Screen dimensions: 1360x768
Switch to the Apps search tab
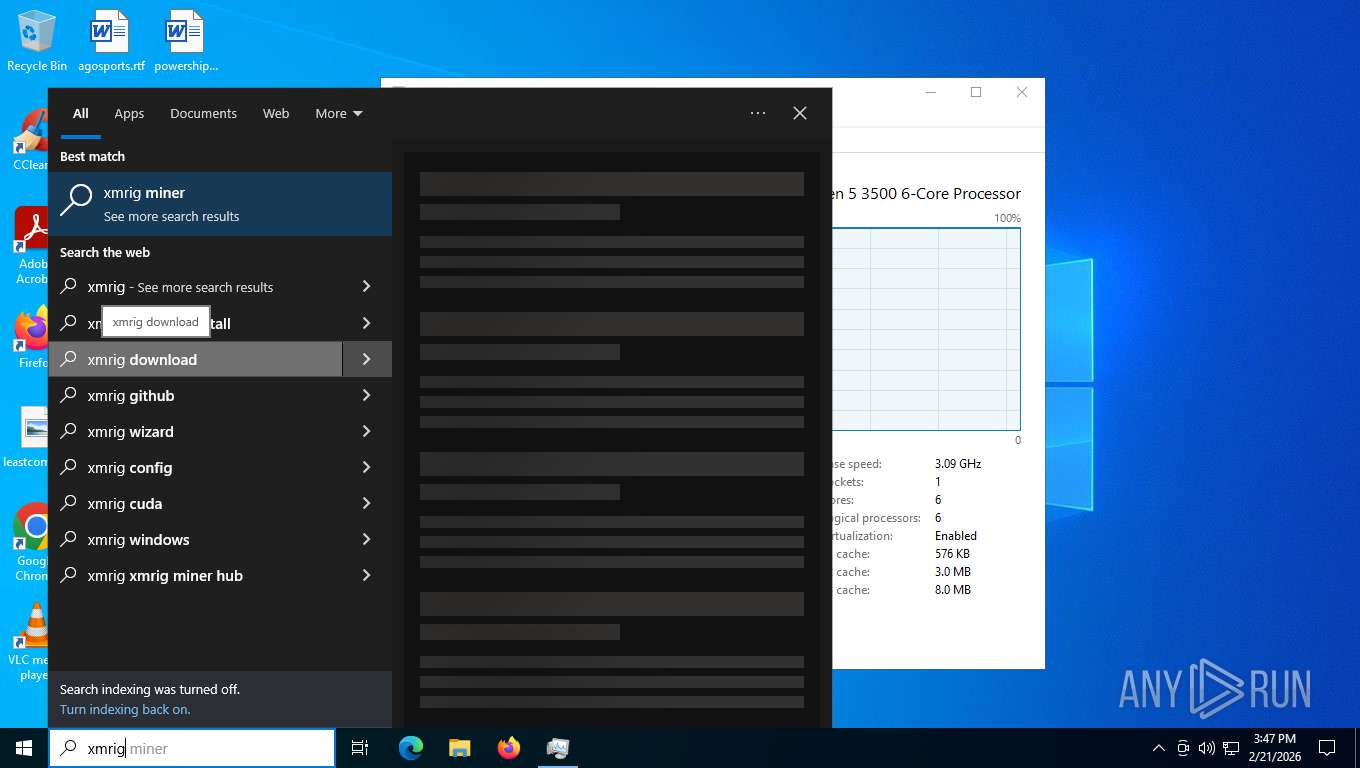[x=129, y=113]
